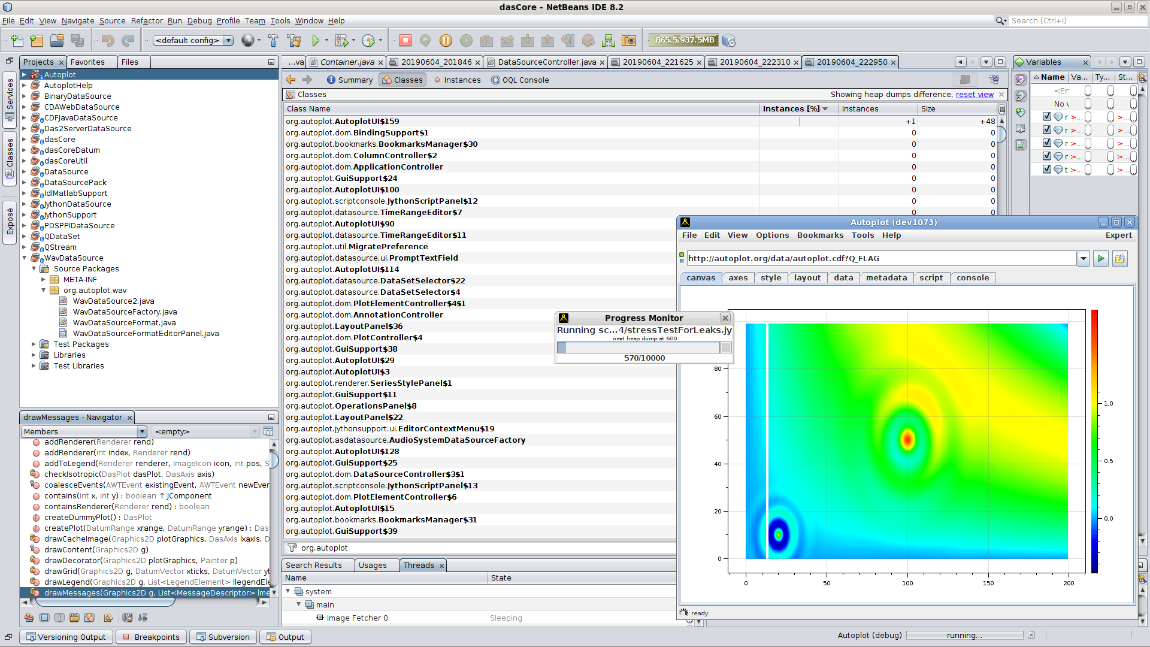Viewport: 1150px width, 647px height.
Task: Click the Save All toolbar icon
Action: tap(77, 41)
